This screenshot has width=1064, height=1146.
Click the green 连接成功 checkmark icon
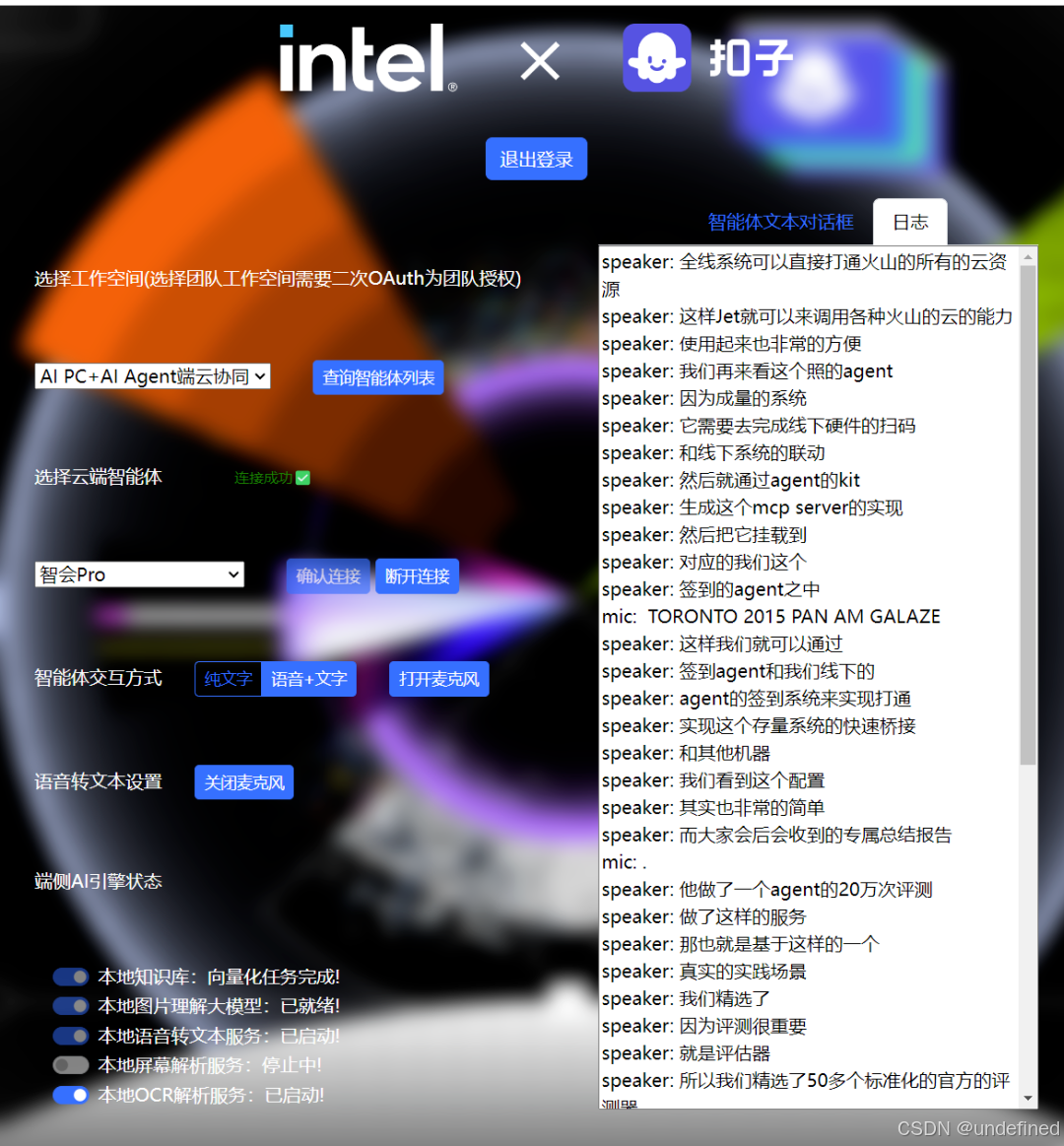coord(302,478)
